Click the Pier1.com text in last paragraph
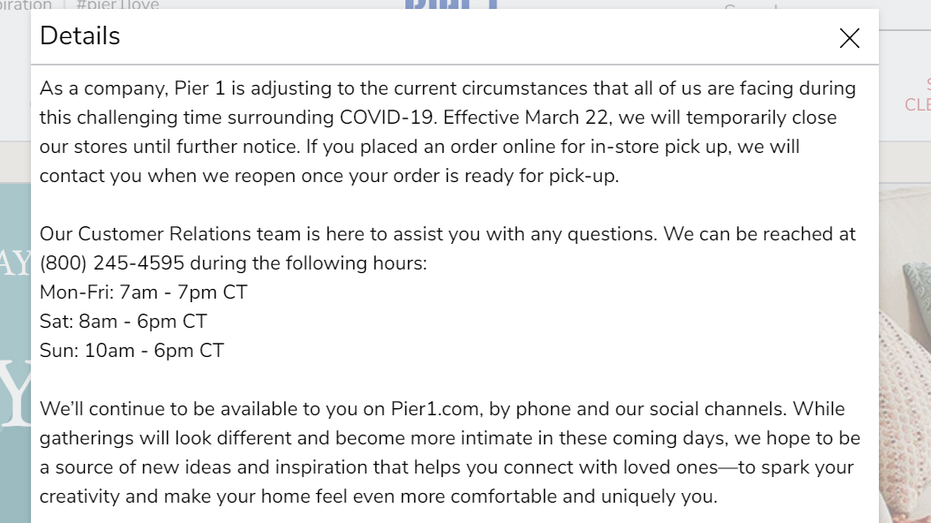The image size is (931, 523). tap(435, 409)
